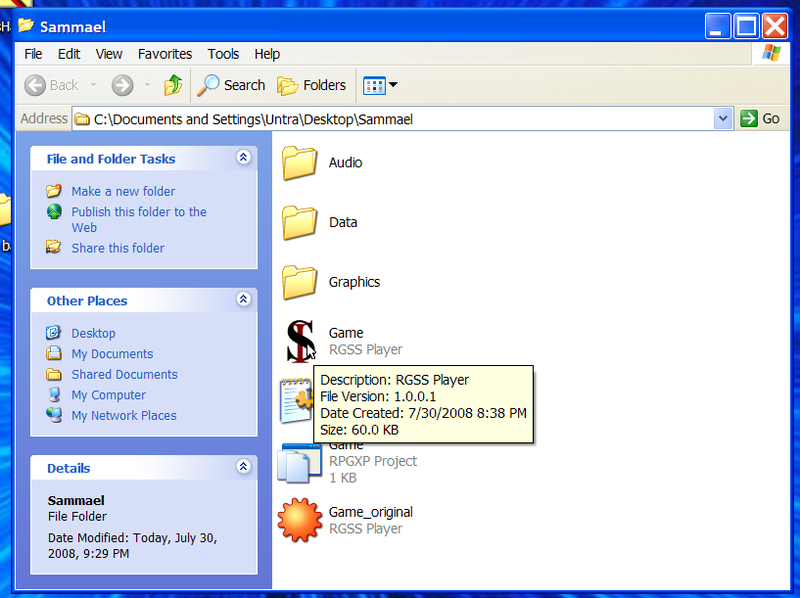Expand the Address bar dropdown

[722, 119]
